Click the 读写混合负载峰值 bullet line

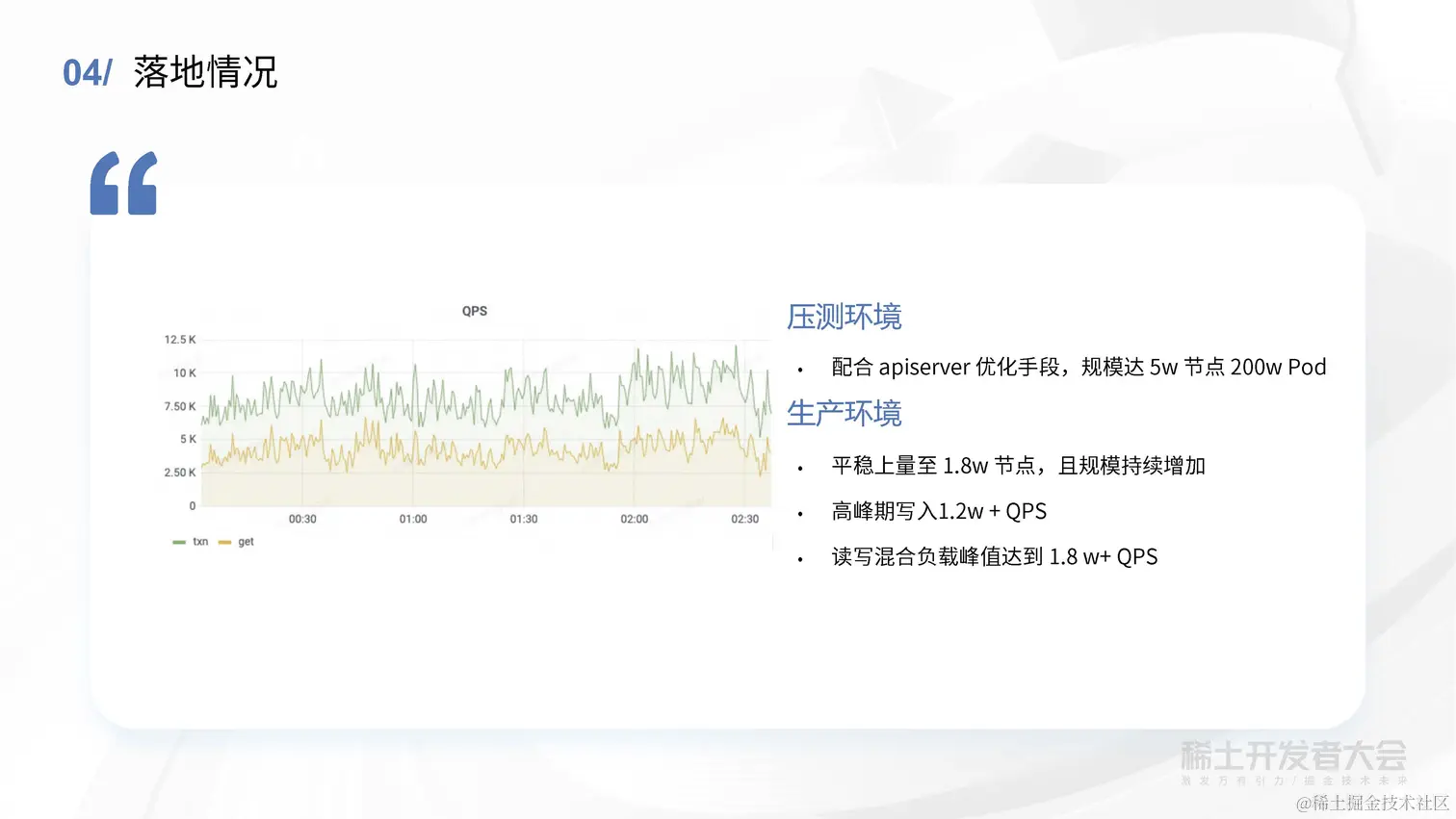(x=995, y=557)
